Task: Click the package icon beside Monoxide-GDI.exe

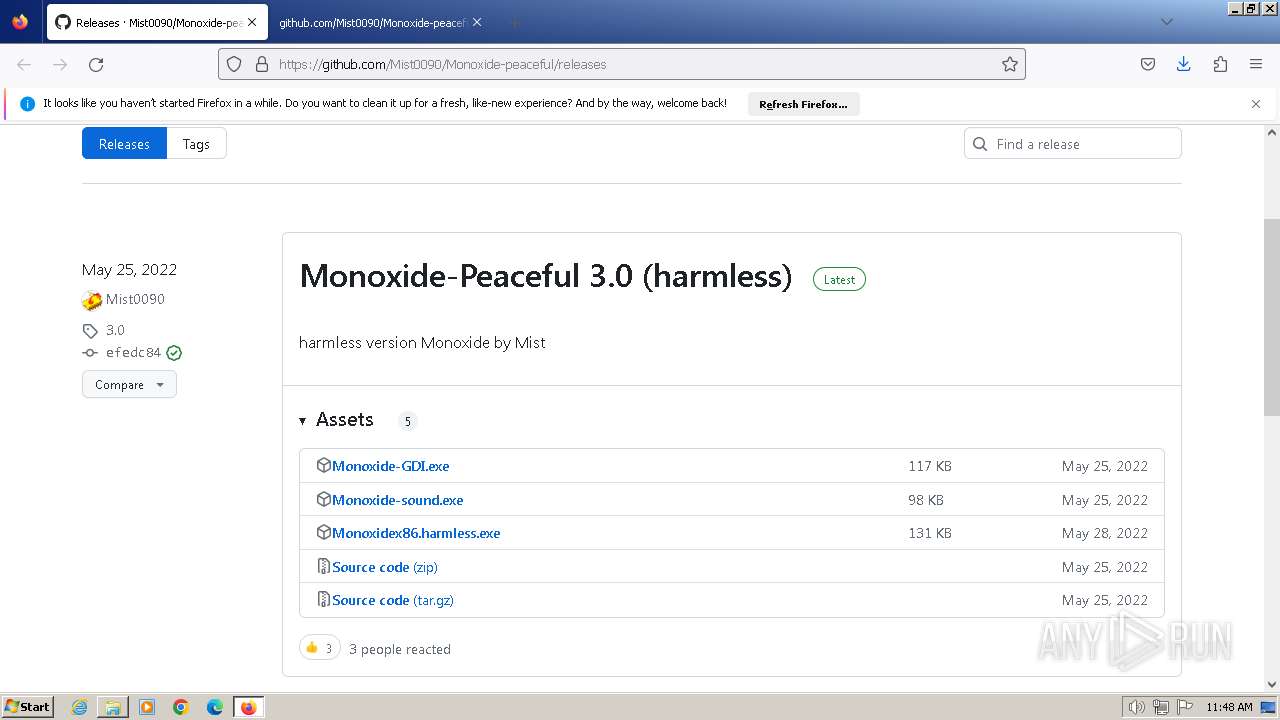Action: [x=323, y=465]
